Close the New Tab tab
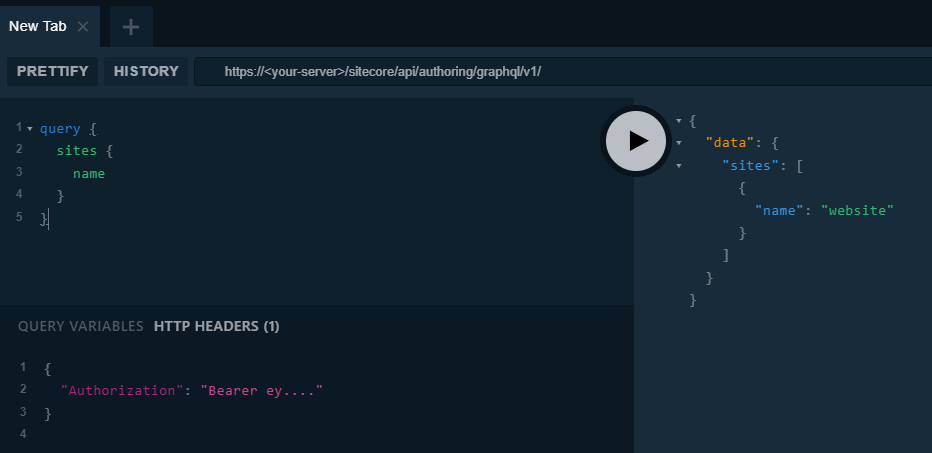The image size is (932, 453). 83,26
